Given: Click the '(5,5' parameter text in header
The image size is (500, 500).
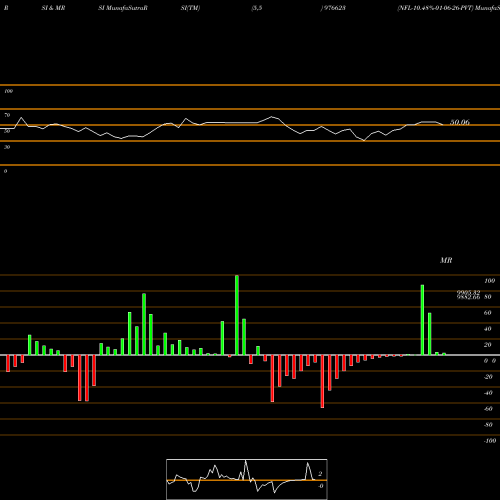Looking at the screenshot, I should (257, 8).
